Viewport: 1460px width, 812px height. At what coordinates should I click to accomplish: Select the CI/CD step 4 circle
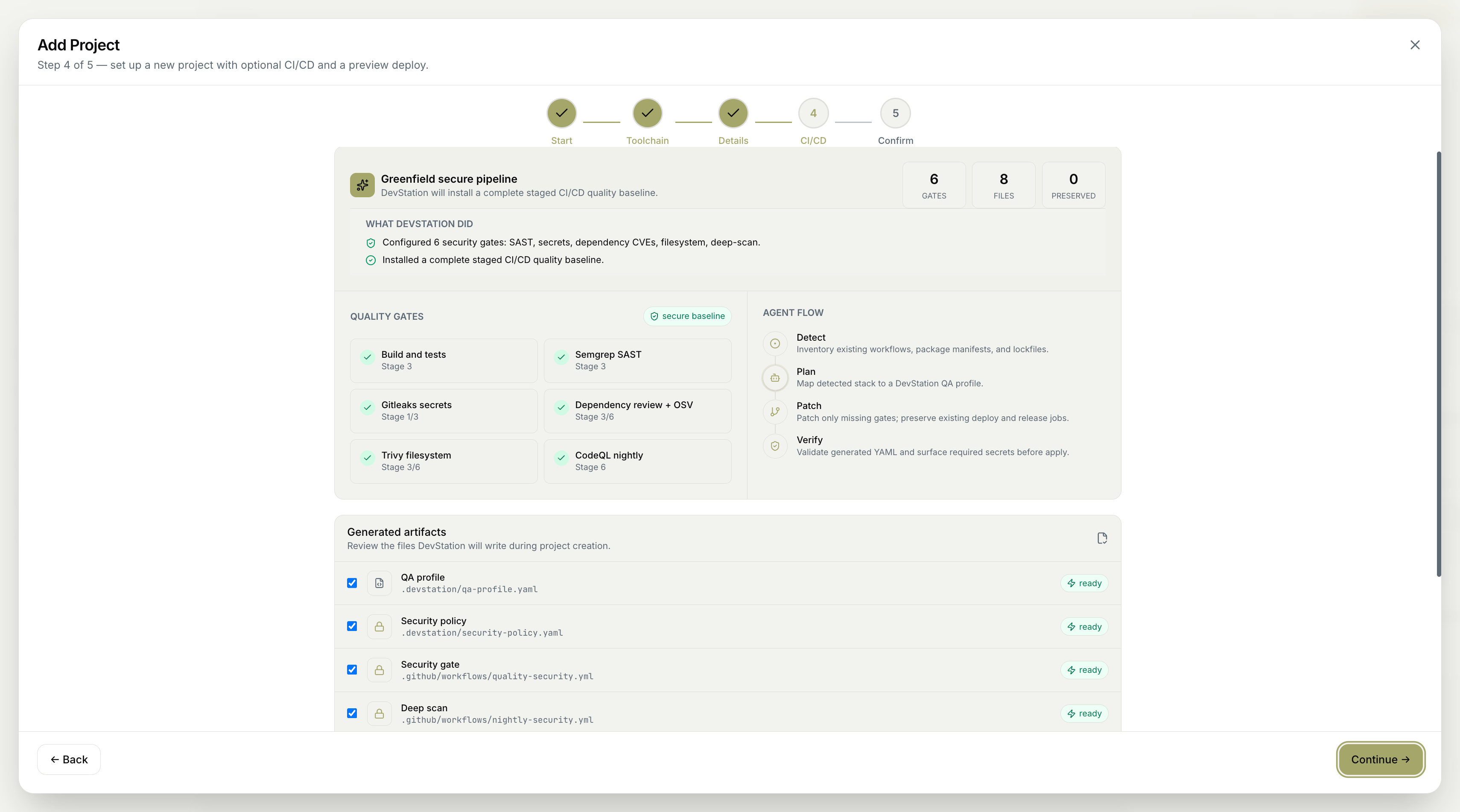[x=813, y=113]
